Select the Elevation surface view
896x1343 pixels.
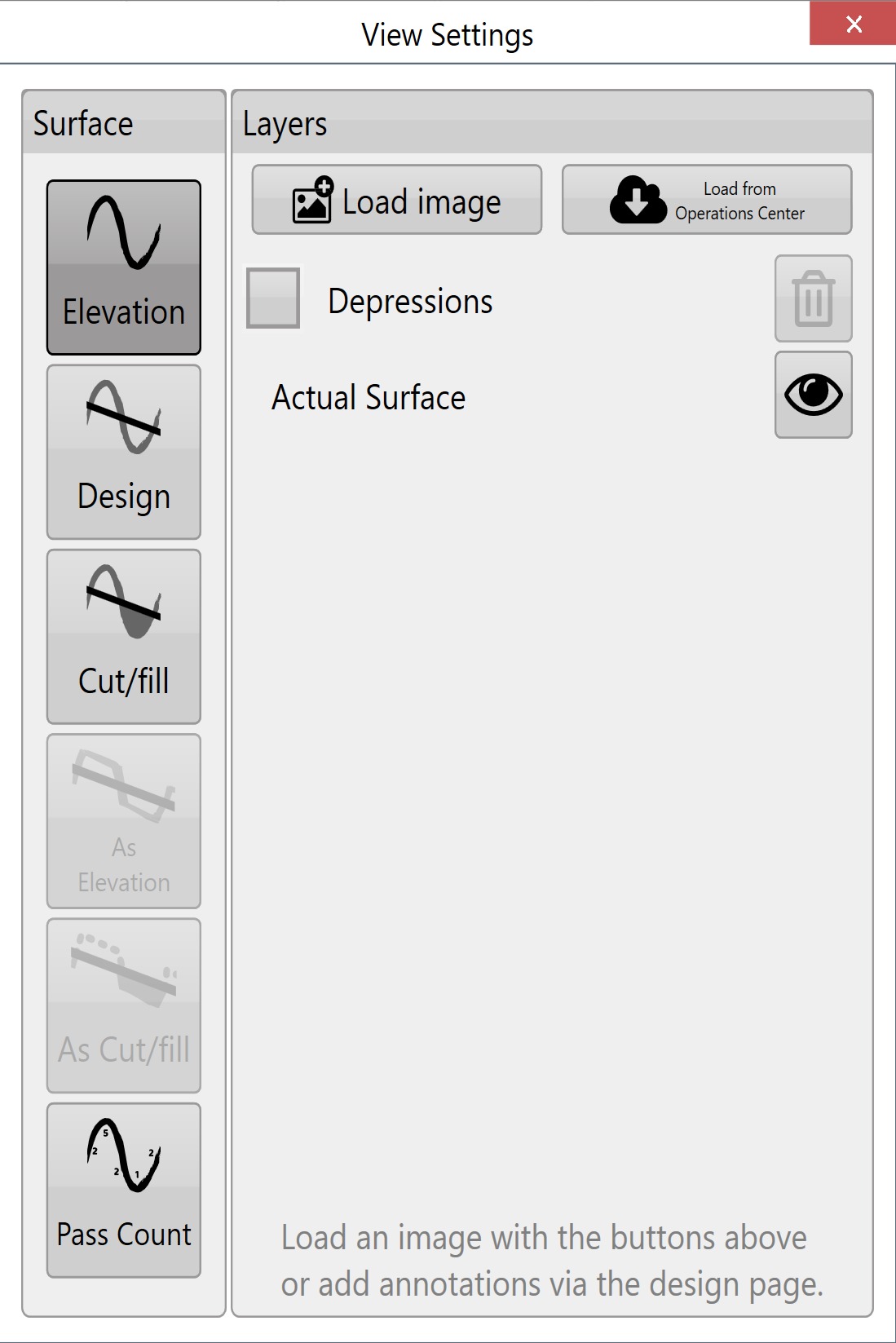click(x=124, y=267)
